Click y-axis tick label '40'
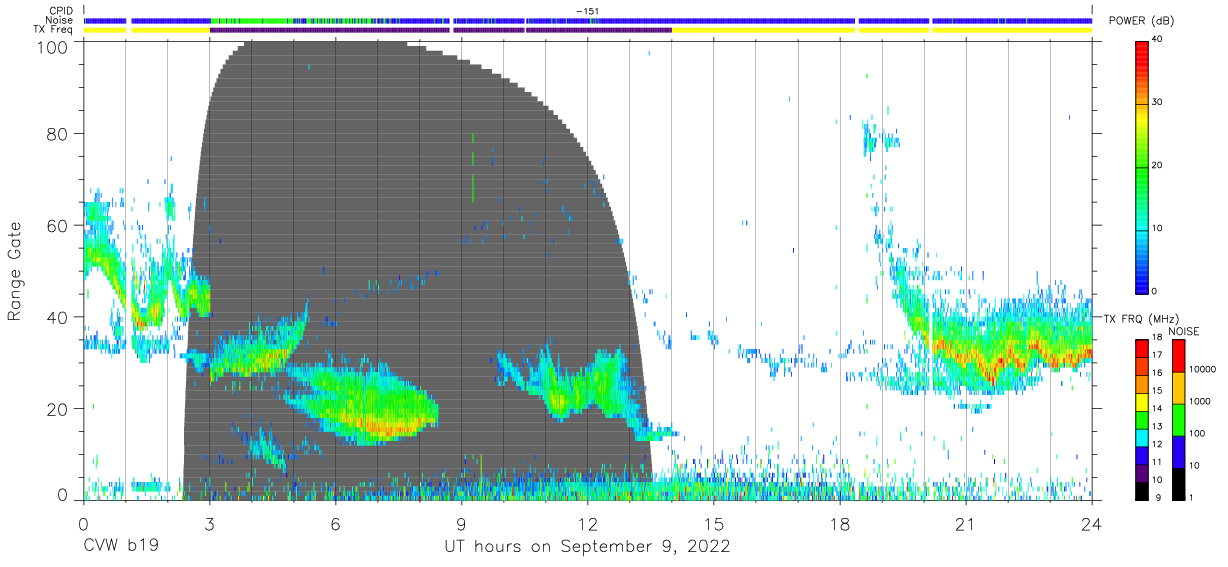 pos(58,317)
